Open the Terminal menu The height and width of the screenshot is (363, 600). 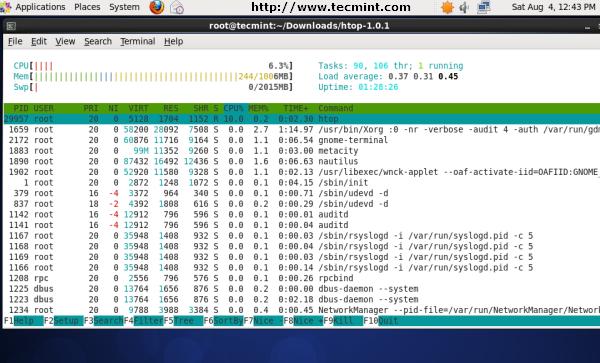tap(138, 41)
